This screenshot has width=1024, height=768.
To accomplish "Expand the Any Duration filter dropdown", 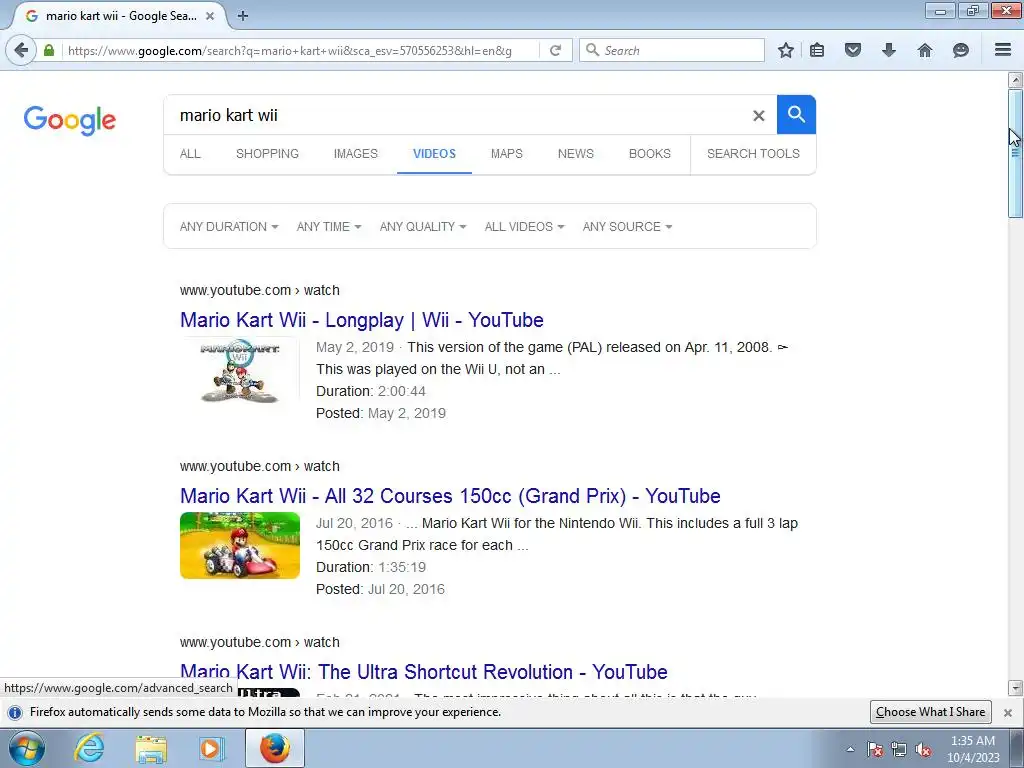I will [x=229, y=227].
